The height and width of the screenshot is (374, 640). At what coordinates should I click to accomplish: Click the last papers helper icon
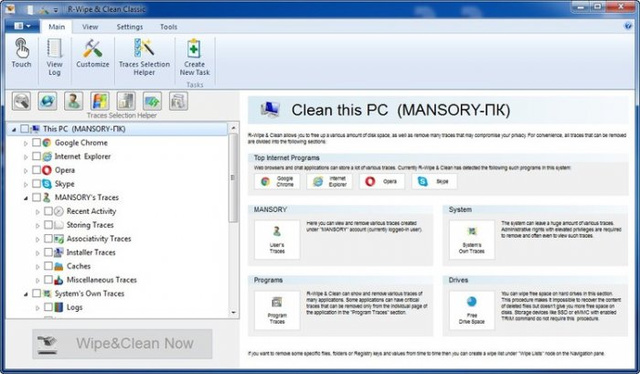[178, 101]
